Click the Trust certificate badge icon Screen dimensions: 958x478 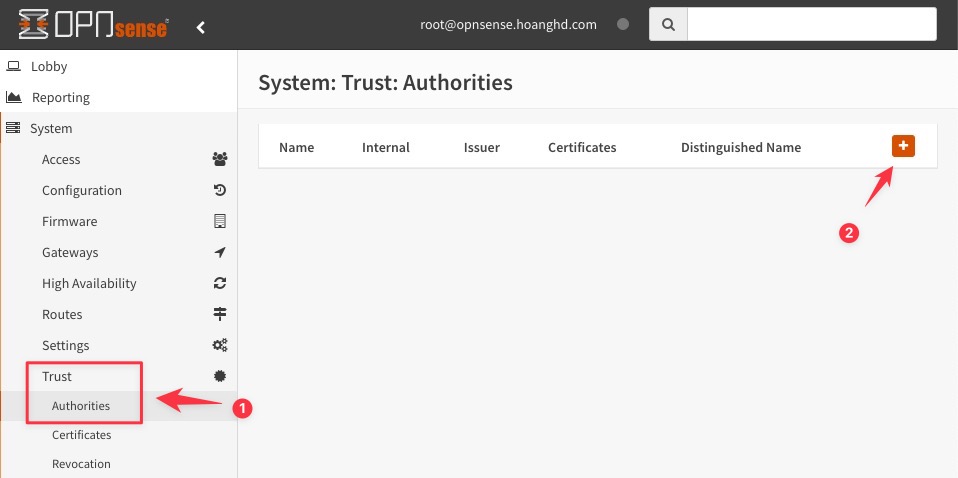(220, 377)
